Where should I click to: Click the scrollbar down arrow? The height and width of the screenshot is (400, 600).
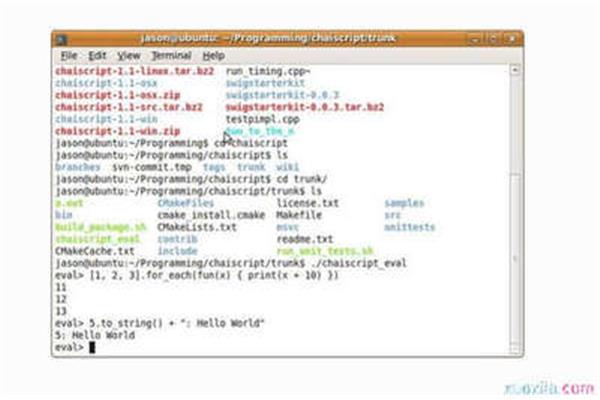tap(515, 349)
